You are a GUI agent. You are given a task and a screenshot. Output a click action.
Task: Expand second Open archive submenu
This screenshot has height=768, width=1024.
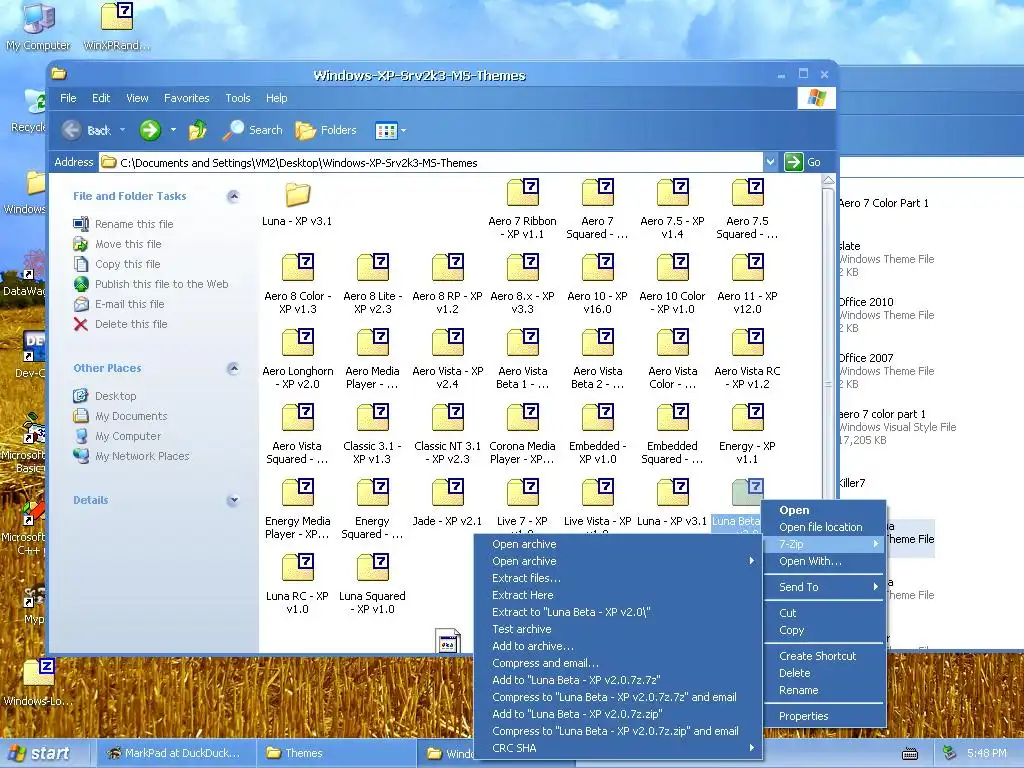coord(618,561)
